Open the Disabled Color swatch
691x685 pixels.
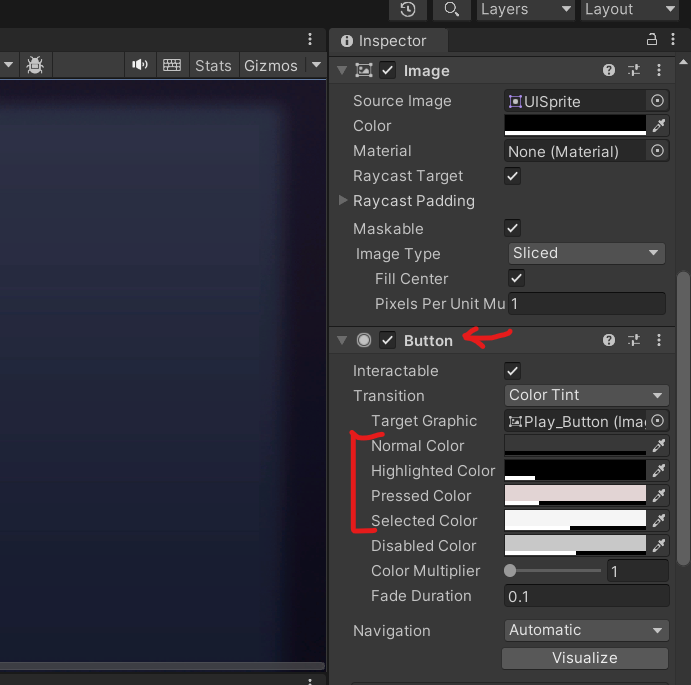click(575, 545)
